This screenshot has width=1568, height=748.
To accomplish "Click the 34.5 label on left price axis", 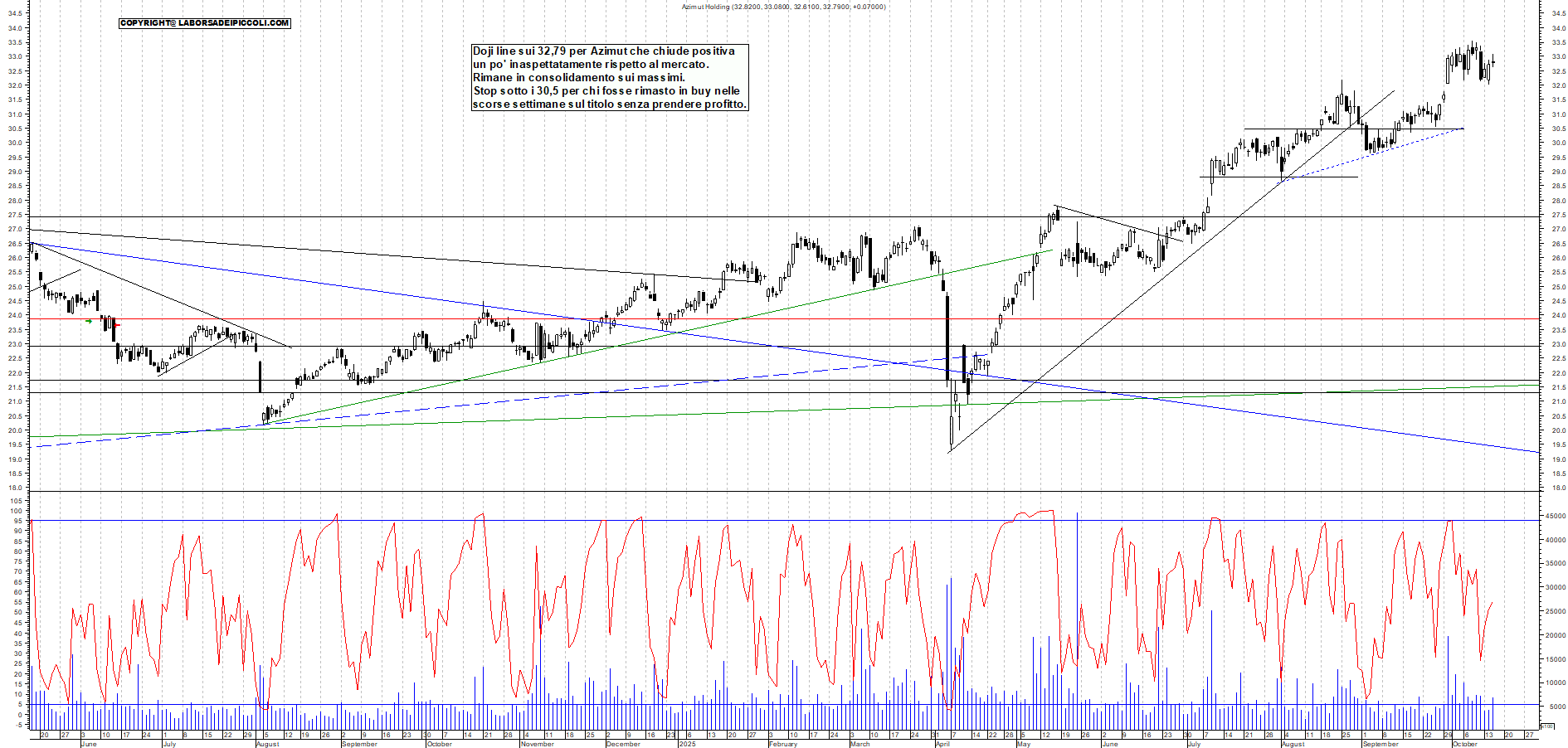I will coord(15,13).
